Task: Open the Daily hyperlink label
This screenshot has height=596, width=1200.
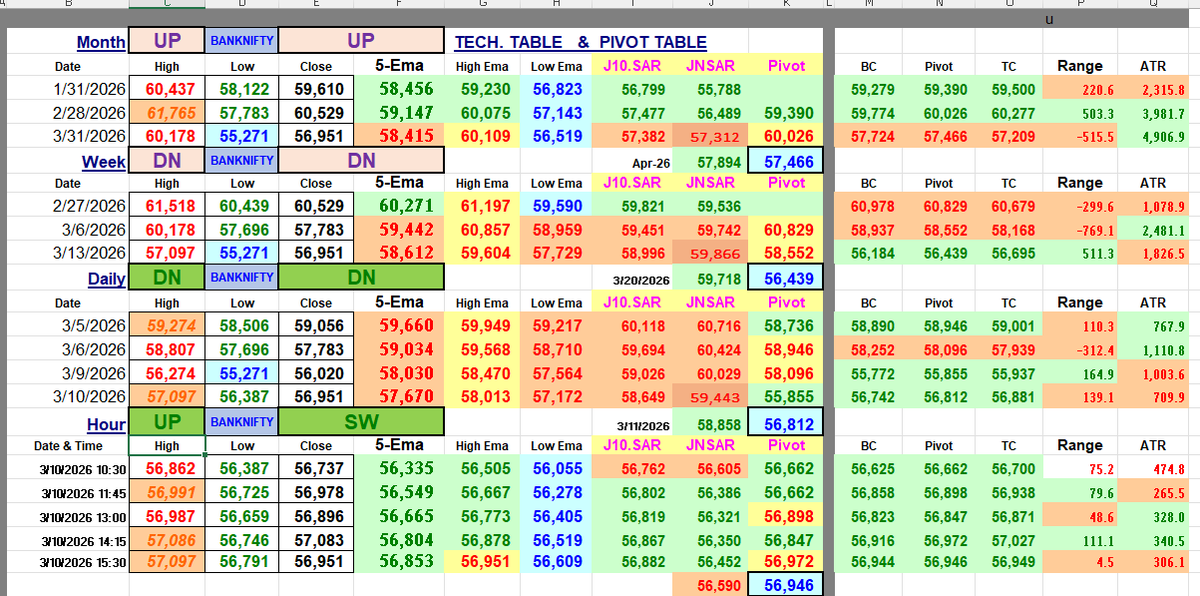Action: pyautogui.click(x=106, y=279)
